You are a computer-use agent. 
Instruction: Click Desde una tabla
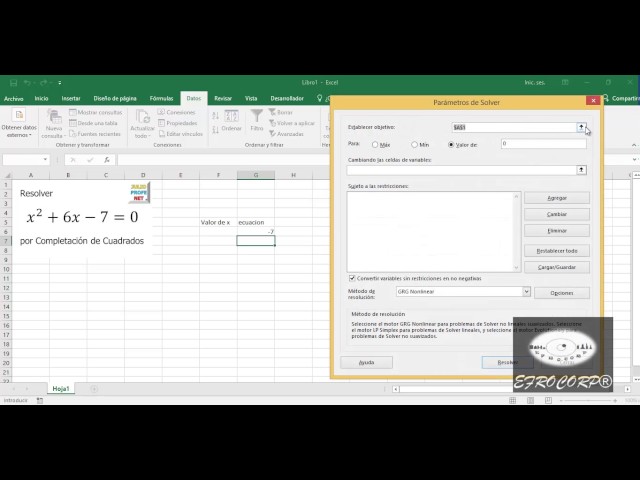pos(93,123)
